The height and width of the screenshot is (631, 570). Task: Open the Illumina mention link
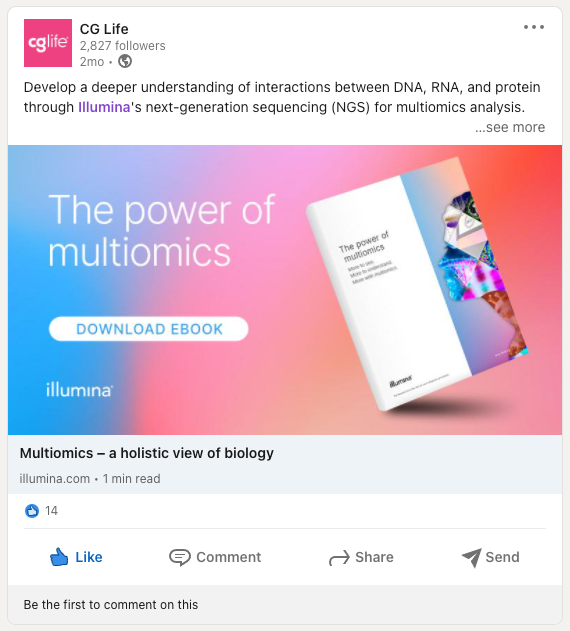104,107
